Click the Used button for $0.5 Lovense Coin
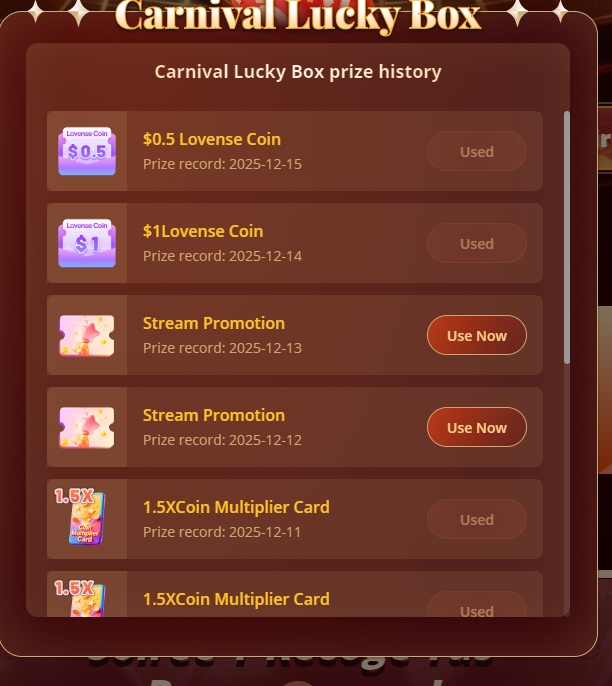 tap(477, 151)
